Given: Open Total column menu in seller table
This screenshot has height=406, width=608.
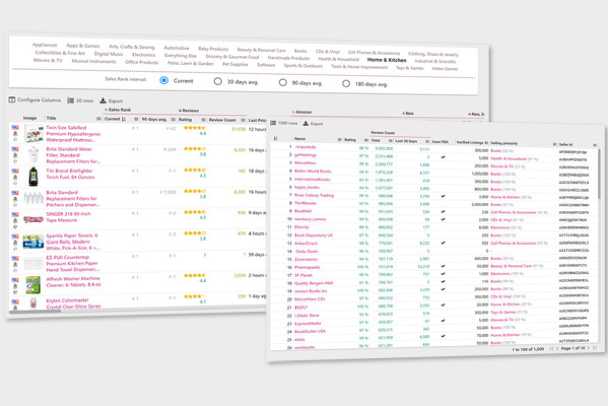Looking at the screenshot, I should click(x=390, y=140).
